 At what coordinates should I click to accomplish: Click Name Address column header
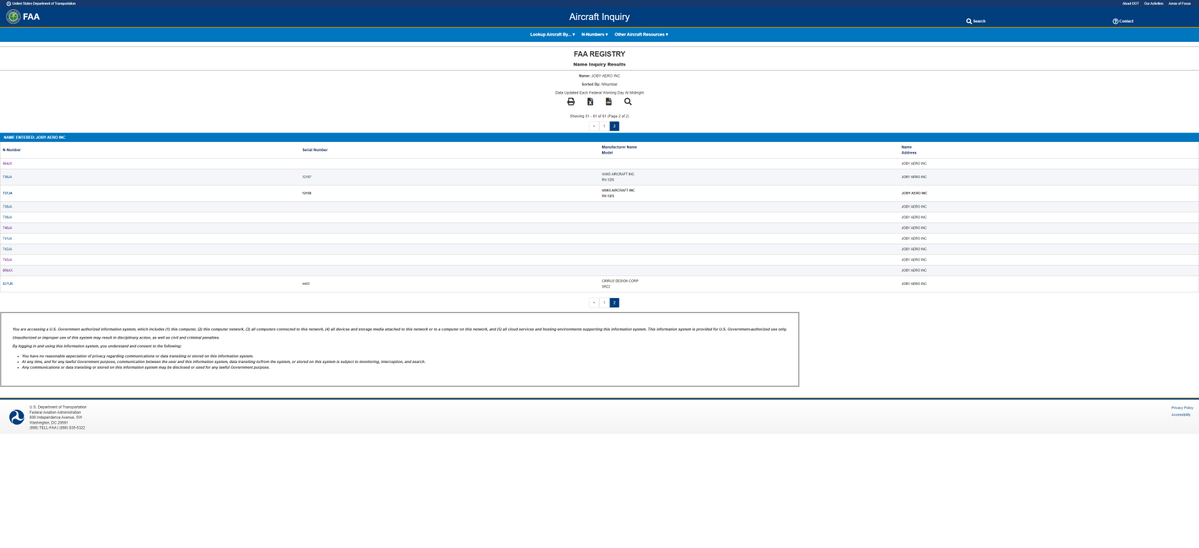point(908,149)
